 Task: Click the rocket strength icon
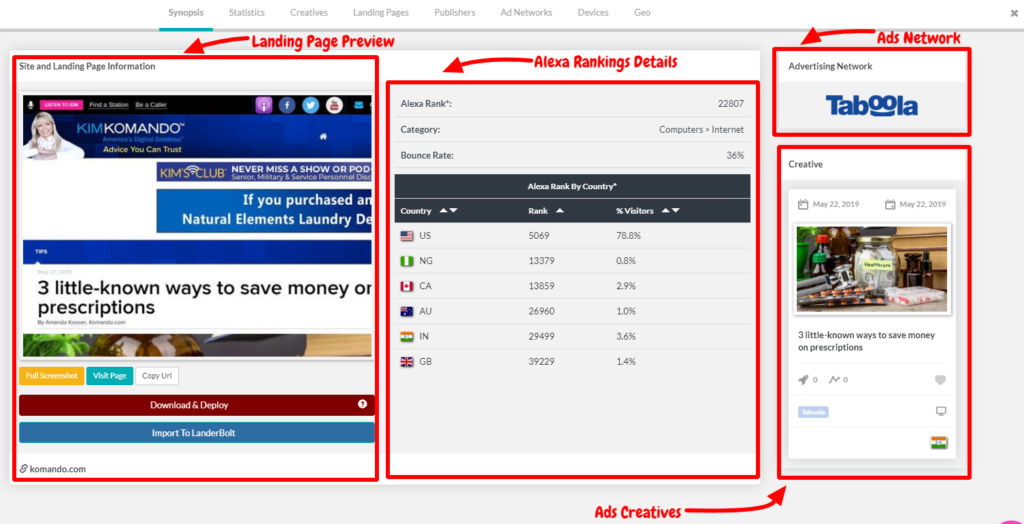pos(803,380)
